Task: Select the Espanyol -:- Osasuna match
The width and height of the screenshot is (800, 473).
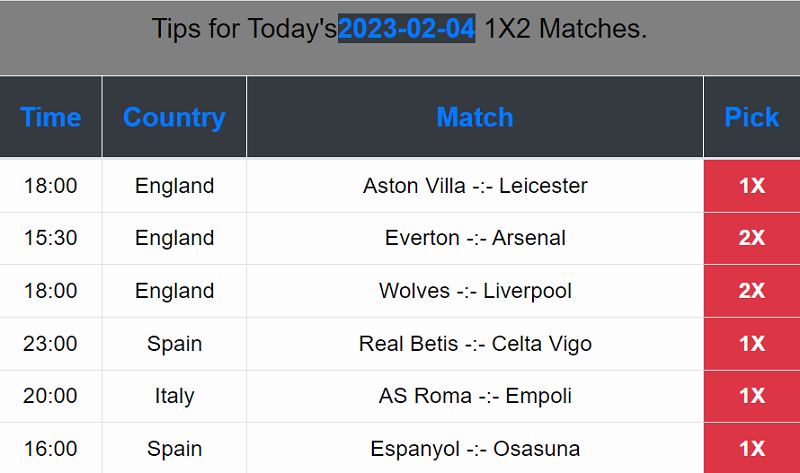Action: [x=475, y=449]
